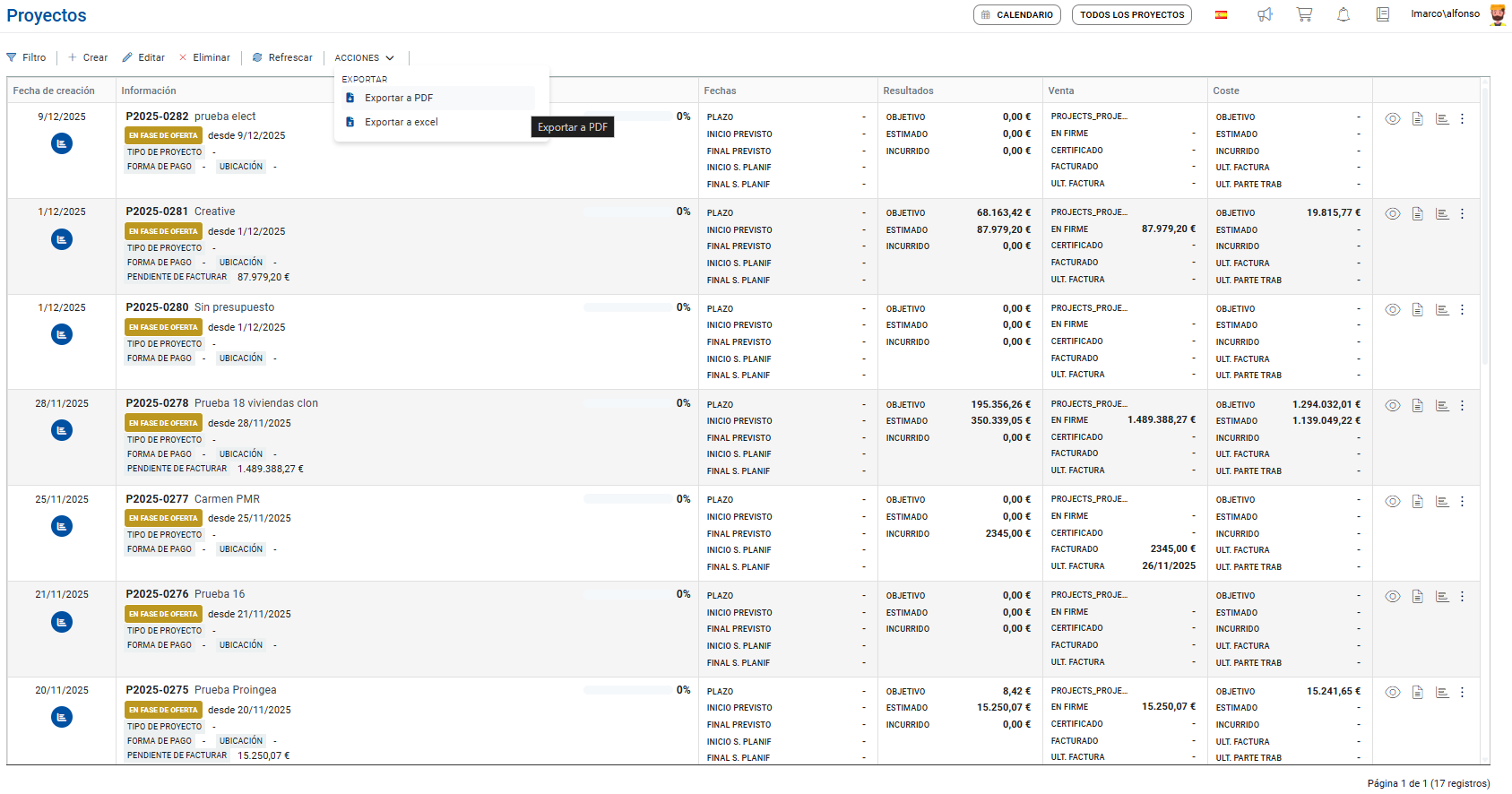Collapse the ACCIONES dropdown
Screen dimensions: 1512x794
click(364, 57)
